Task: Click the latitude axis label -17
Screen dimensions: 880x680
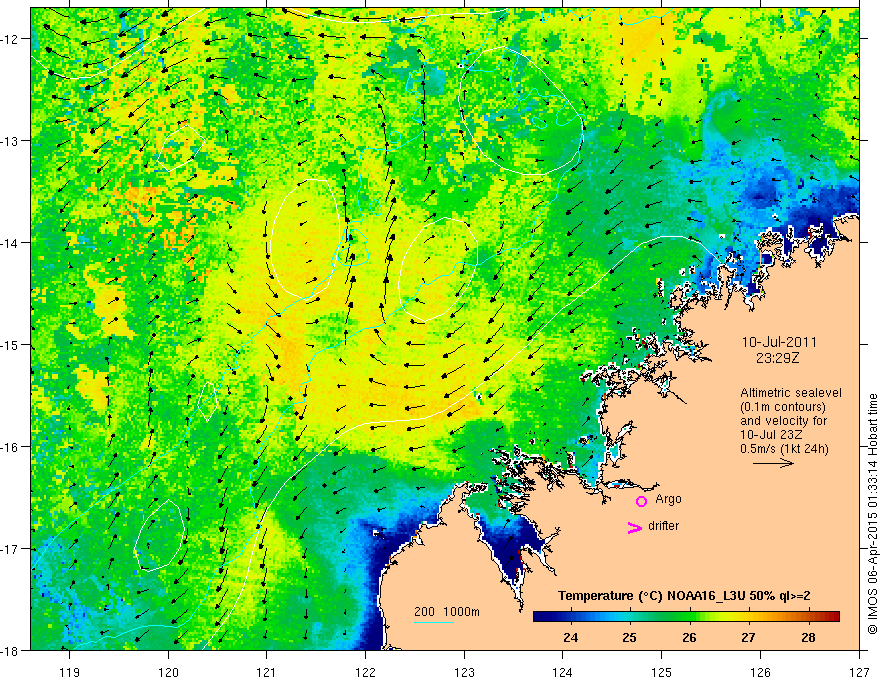Action: point(11,548)
